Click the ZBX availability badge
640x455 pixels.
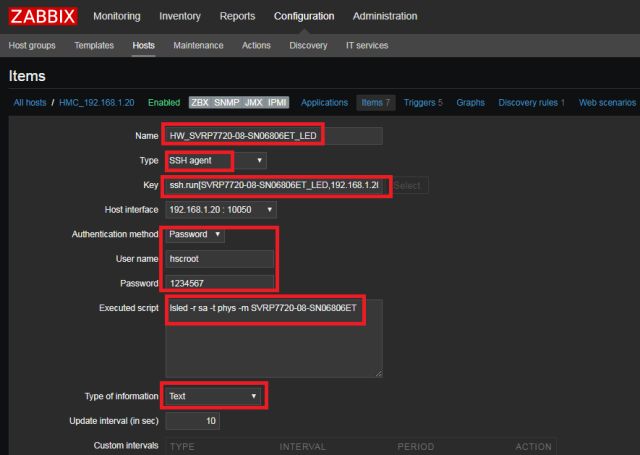click(200, 102)
